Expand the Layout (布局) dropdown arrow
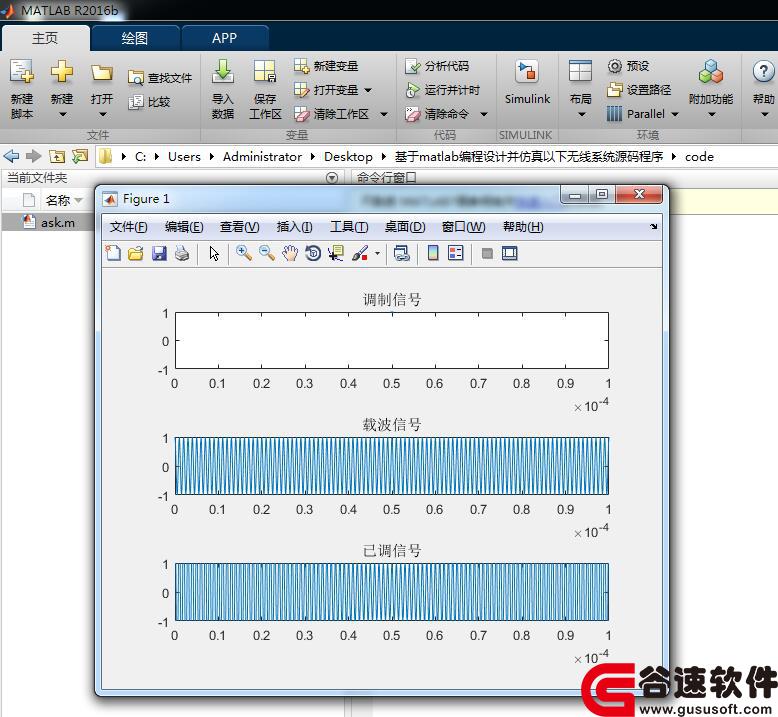This screenshot has height=717, width=778. coord(582,115)
